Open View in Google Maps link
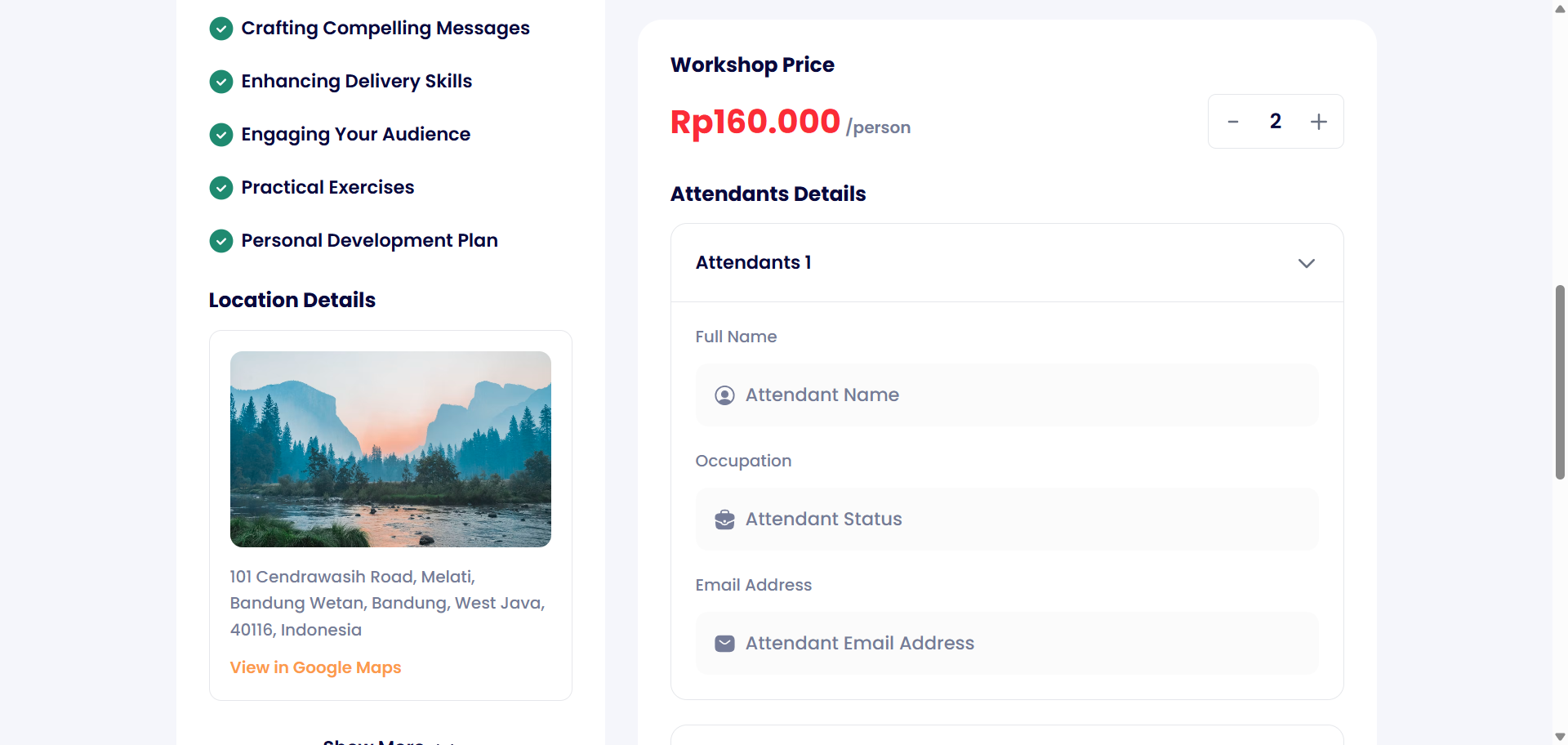Viewport: 1568px width, 745px height. [x=315, y=667]
